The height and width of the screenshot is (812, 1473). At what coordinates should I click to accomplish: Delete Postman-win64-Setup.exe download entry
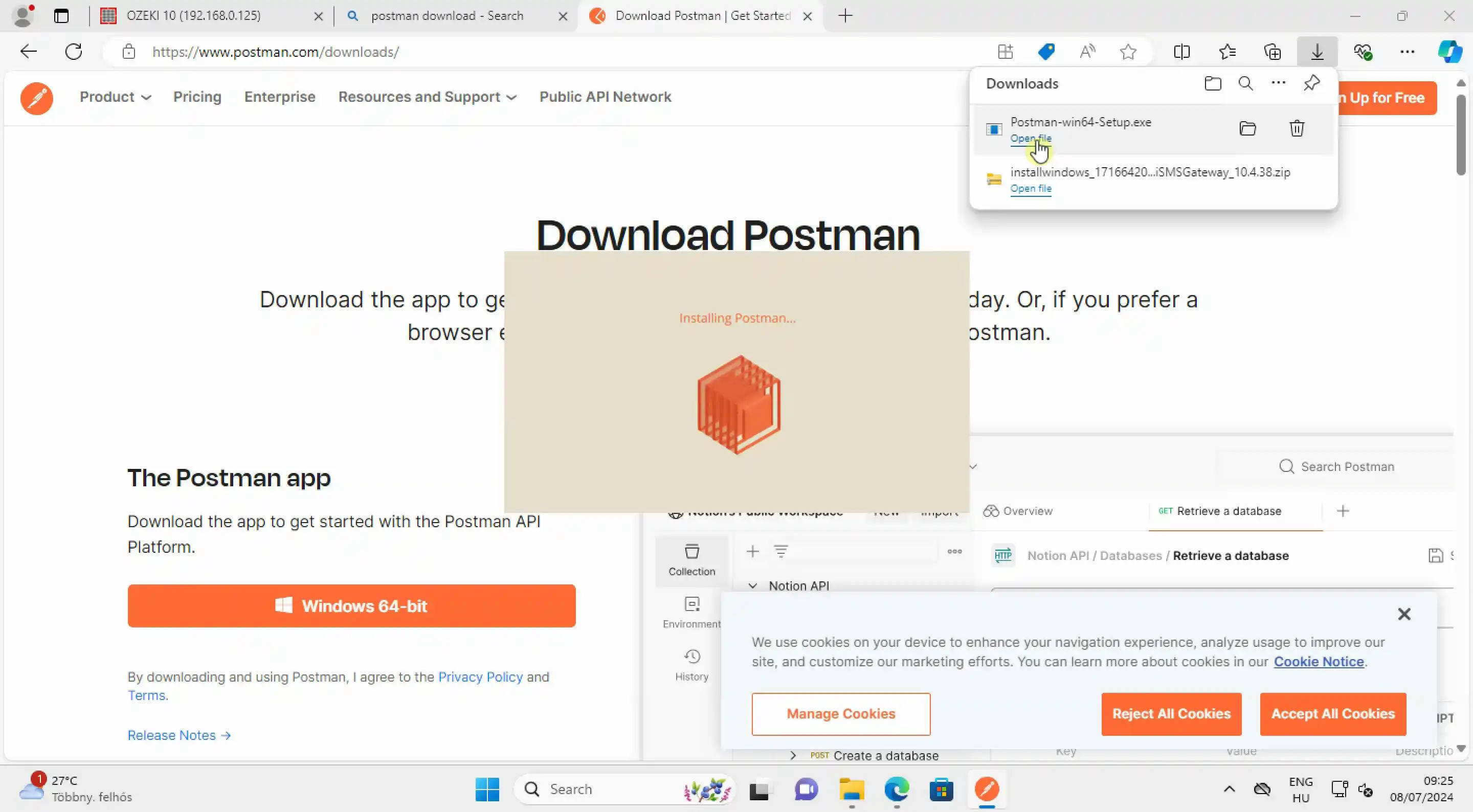1297,129
